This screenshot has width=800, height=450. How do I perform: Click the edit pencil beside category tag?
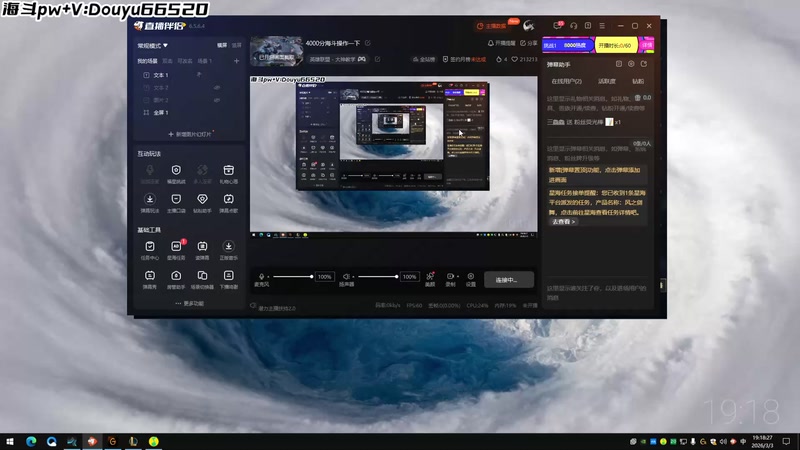(378, 59)
